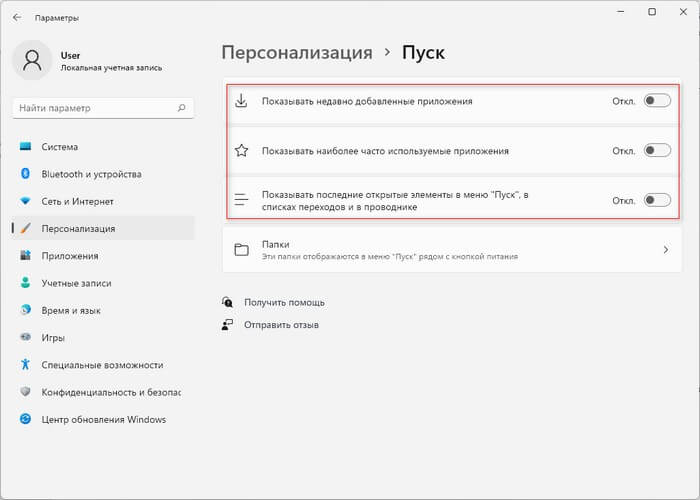Click the Специальные возможности accessibility icon
700x500 pixels.
click(x=25, y=364)
